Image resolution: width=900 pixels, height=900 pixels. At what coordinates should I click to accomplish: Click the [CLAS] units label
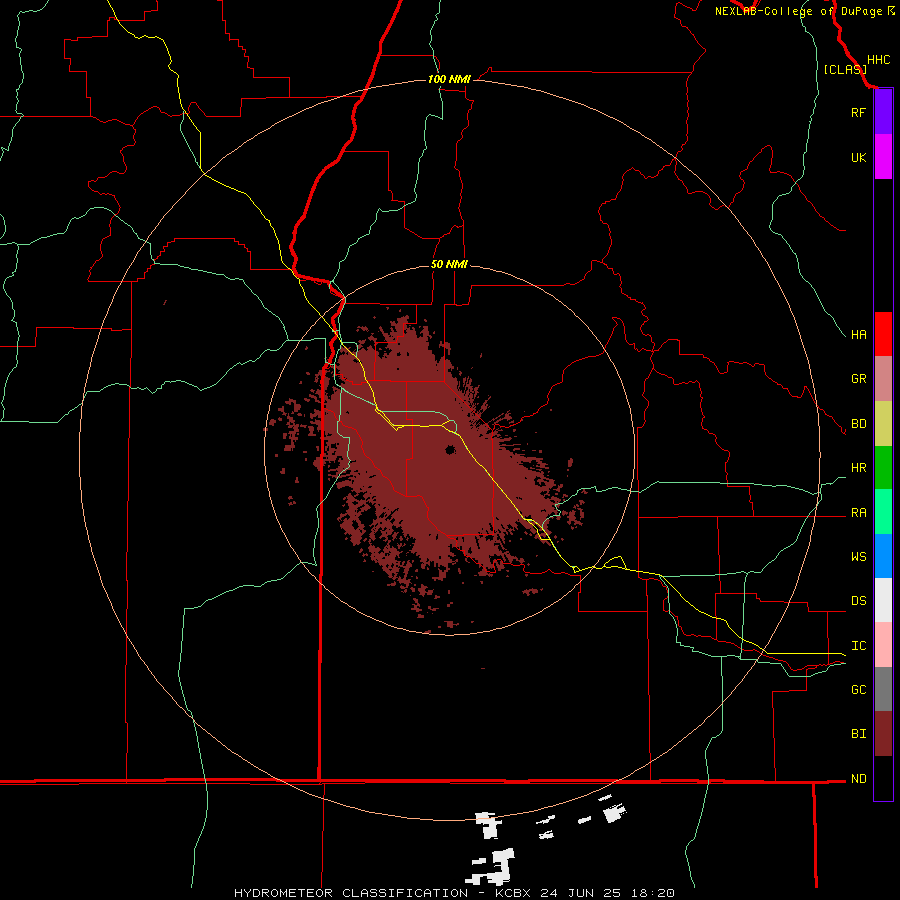(845, 69)
